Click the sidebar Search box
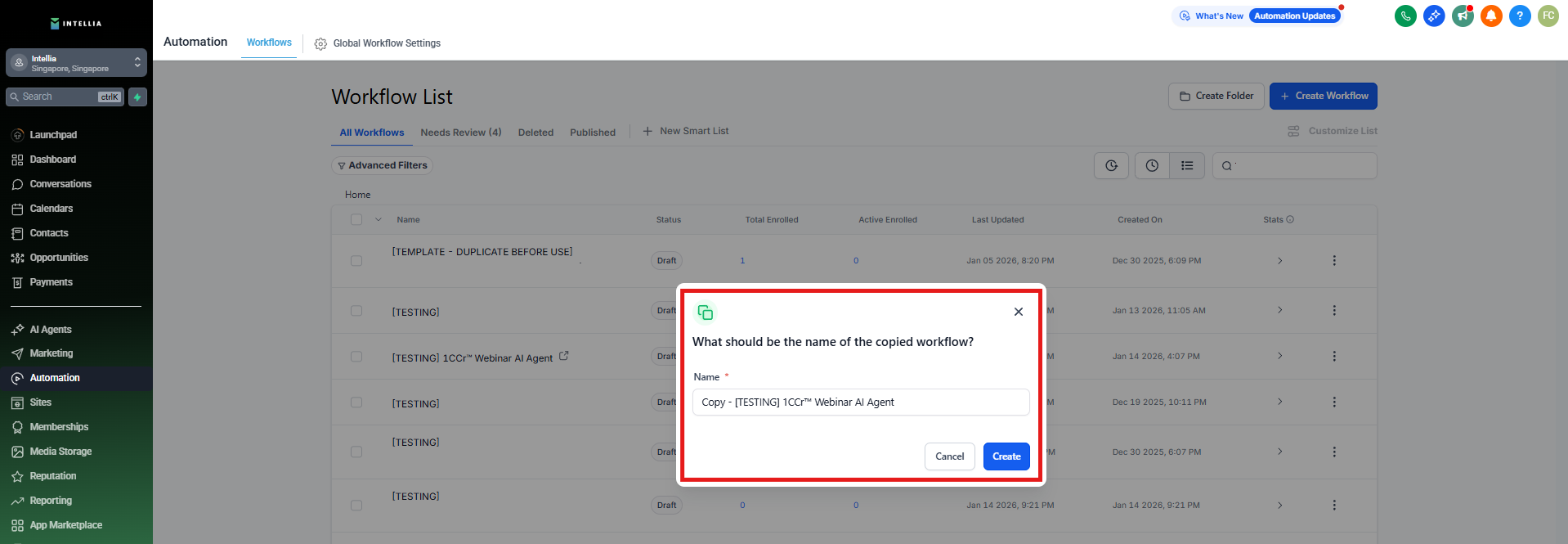This screenshot has width=1568, height=544. point(65,97)
